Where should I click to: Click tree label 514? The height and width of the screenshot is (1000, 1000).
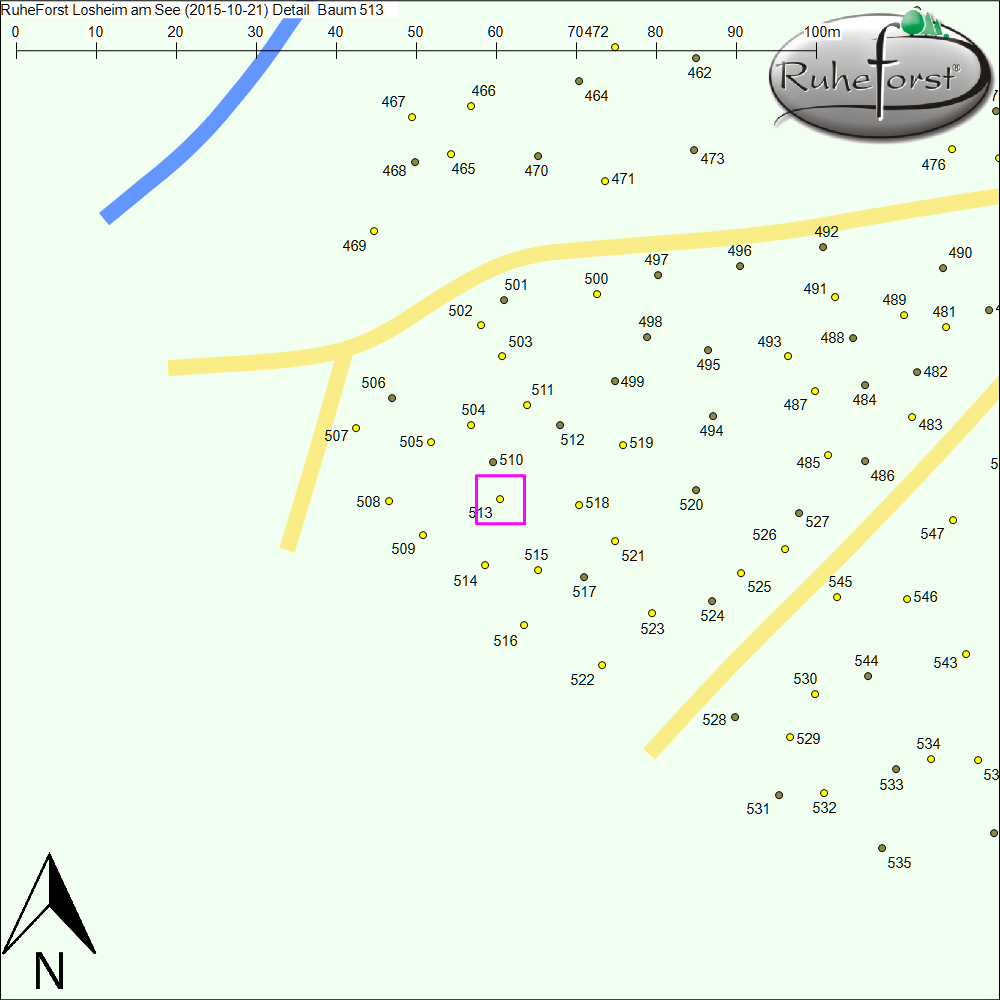pos(465,581)
